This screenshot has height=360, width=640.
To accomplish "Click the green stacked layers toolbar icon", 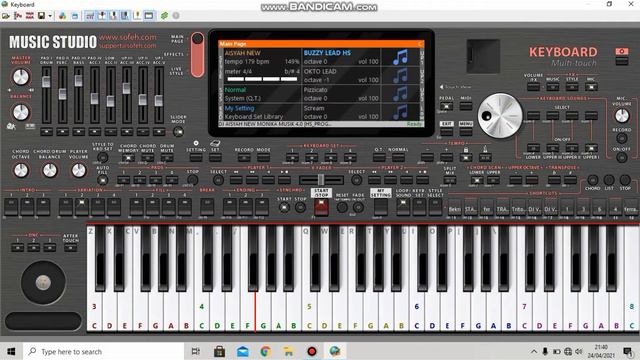I will click(164, 16).
